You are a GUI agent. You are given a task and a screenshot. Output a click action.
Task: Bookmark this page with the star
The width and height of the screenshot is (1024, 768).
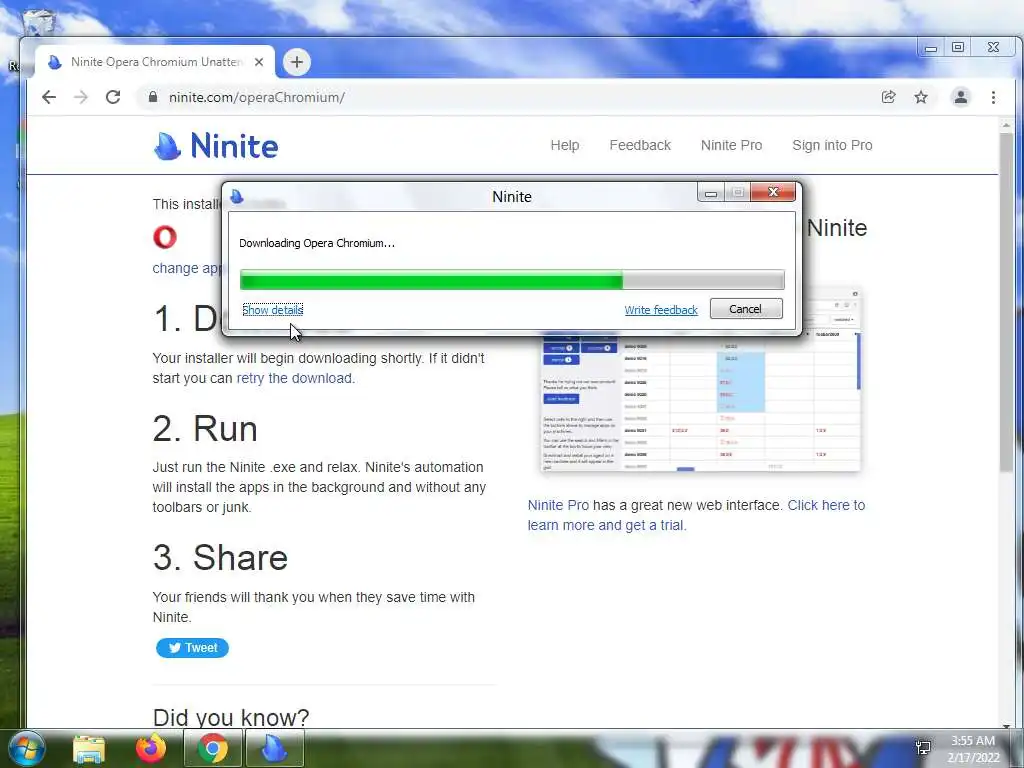(921, 97)
